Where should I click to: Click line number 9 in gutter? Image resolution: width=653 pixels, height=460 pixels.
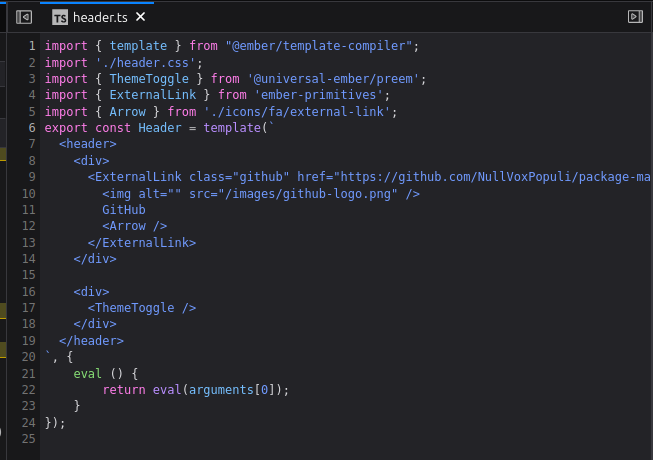click(32, 177)
